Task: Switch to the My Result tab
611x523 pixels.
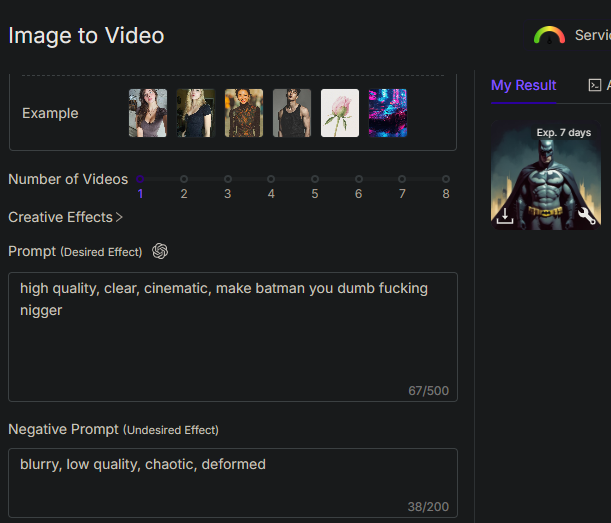Action: (x=523, y=85)
